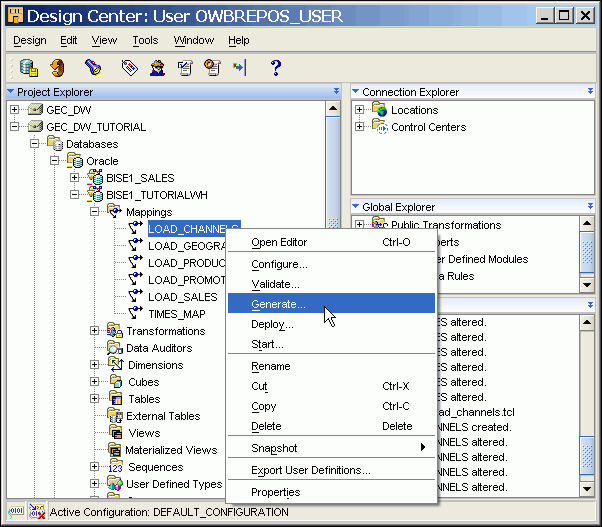The width and height of the screenshot is (602, 527).
Task: Choose Configure... from the context menu
Action: 331,264
